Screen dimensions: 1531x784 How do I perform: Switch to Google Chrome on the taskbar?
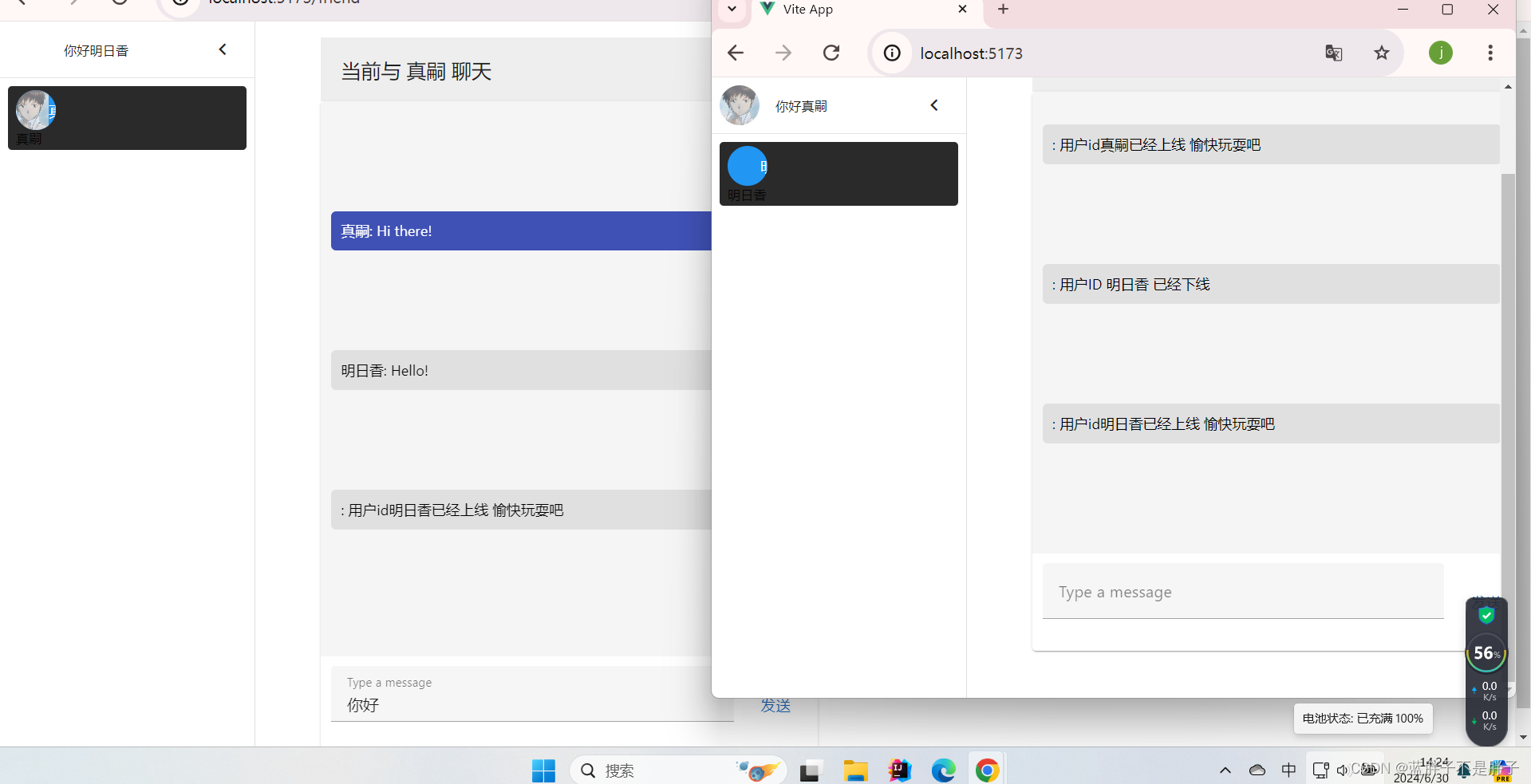[x=988, y=770]
